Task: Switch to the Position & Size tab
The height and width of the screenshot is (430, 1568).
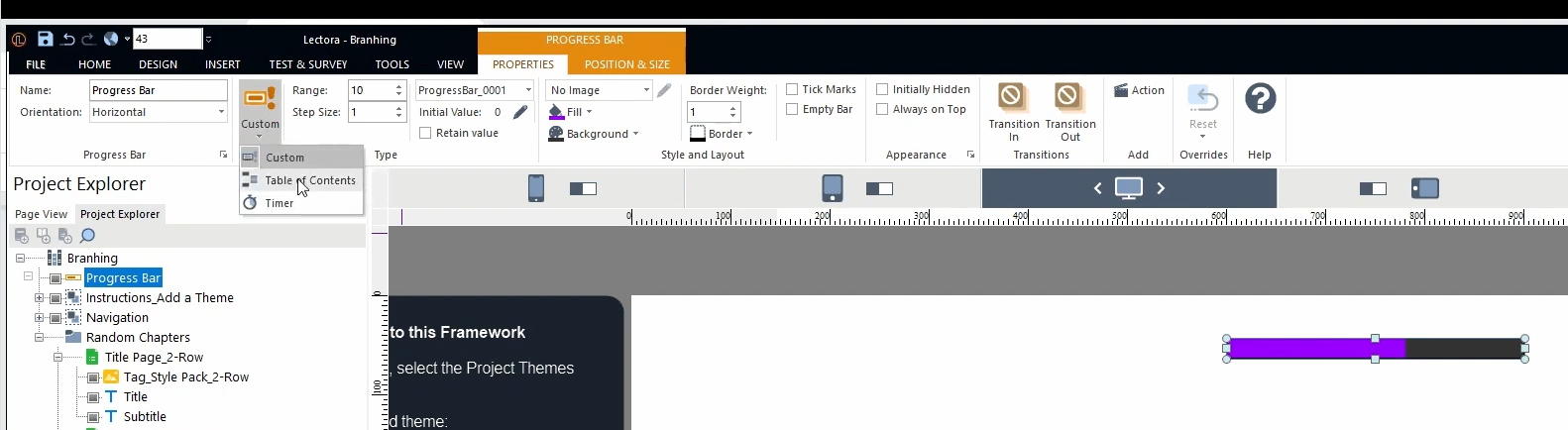Action: click(x=626, y=64)
